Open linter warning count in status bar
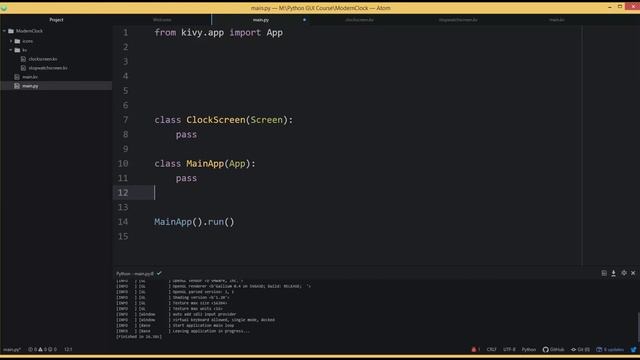Viewport: 640px width, 360px height. tap(42, 349)
